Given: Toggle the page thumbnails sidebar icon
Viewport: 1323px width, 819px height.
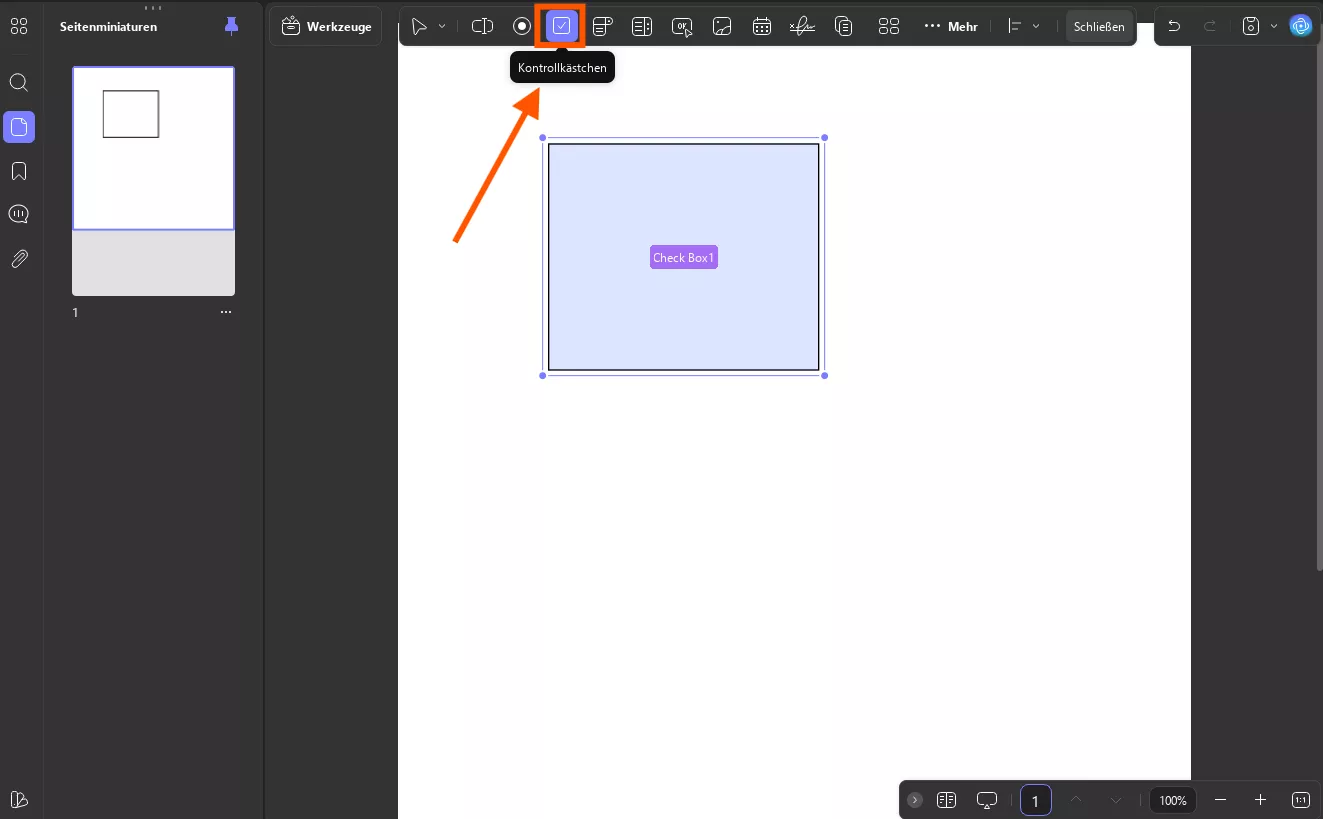Looking at the screenshot, I should (19, 127).
